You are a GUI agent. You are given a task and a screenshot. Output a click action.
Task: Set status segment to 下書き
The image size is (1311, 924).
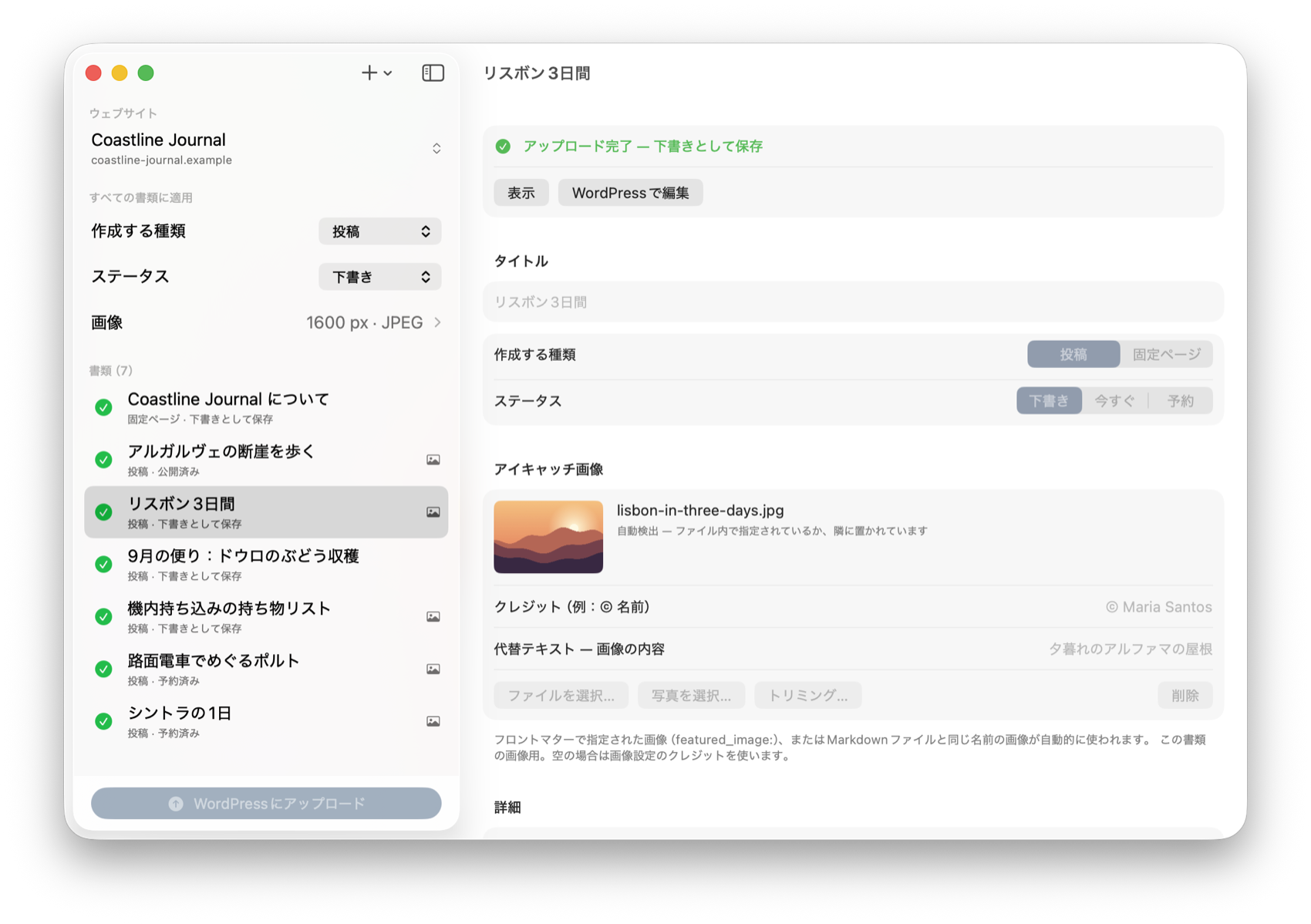point(1049,401)
